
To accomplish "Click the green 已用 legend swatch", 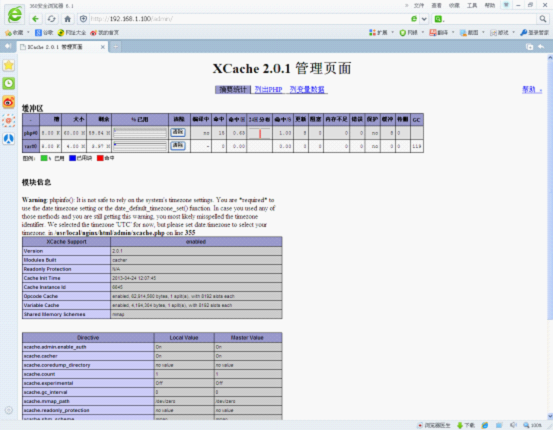I will coord(44,158).
